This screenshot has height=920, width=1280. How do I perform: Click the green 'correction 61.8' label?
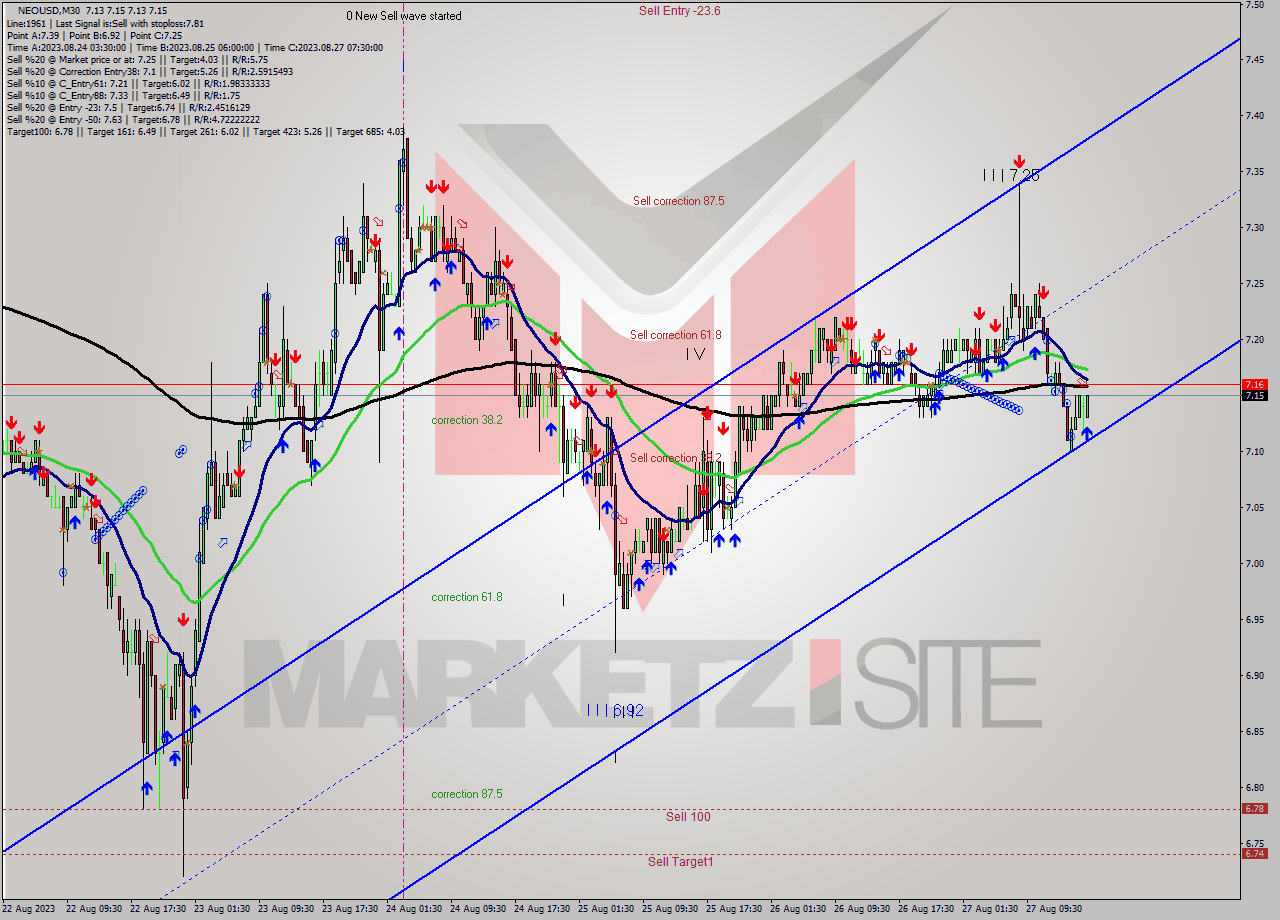click(x=467, y=597)
